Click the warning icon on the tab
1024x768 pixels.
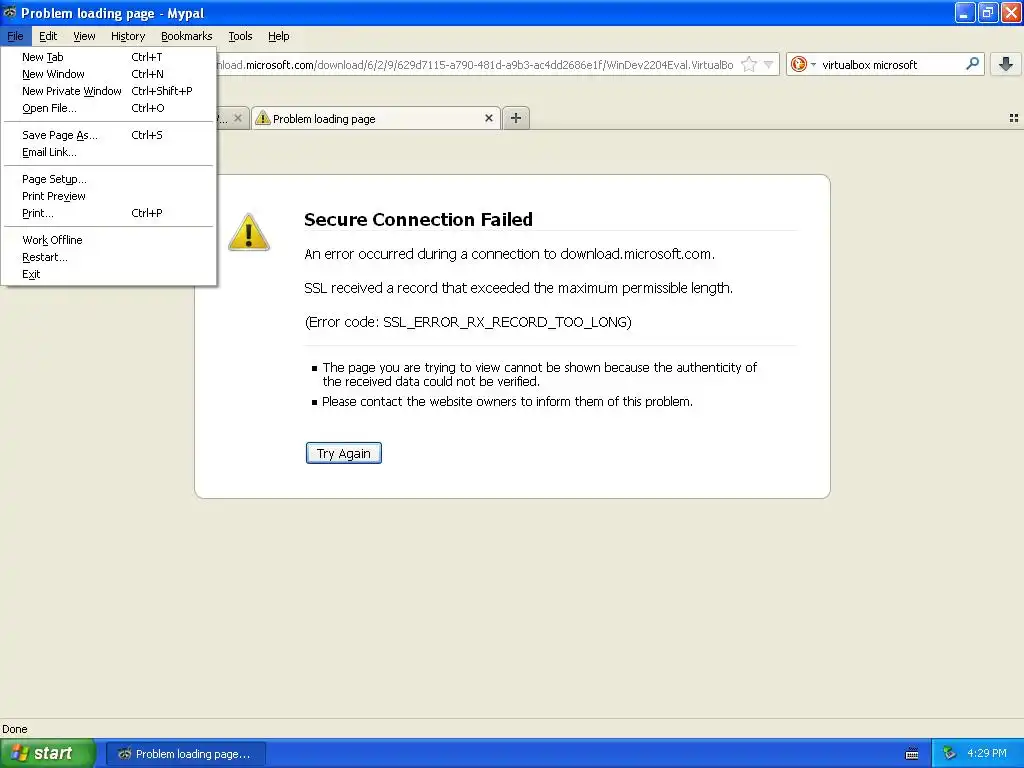click(263, 118)
